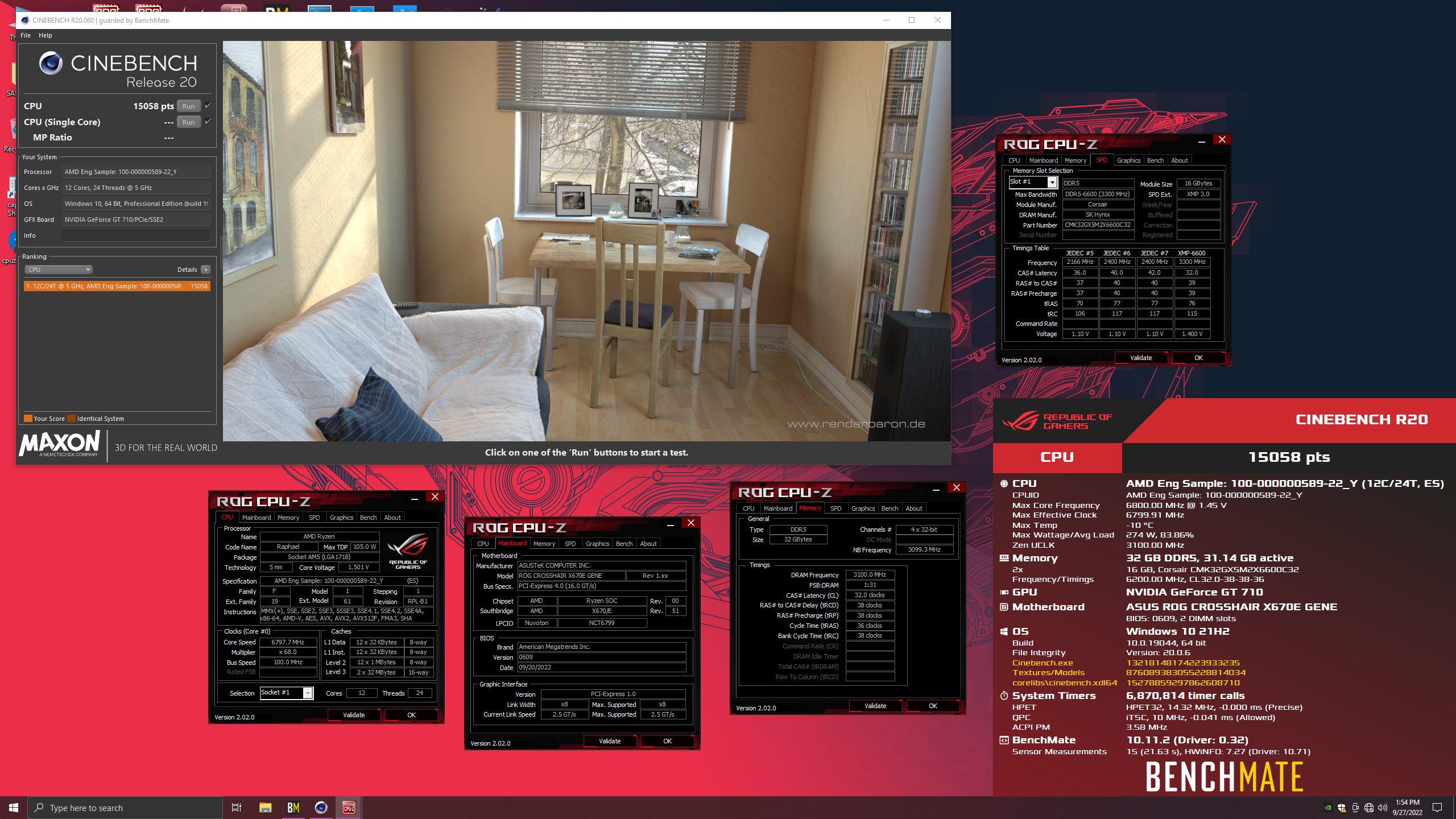Open the Mainboard tab in the CPU-Z SPD window
The height and width of the screenshot is (819, 1456).
(1043, 160)
